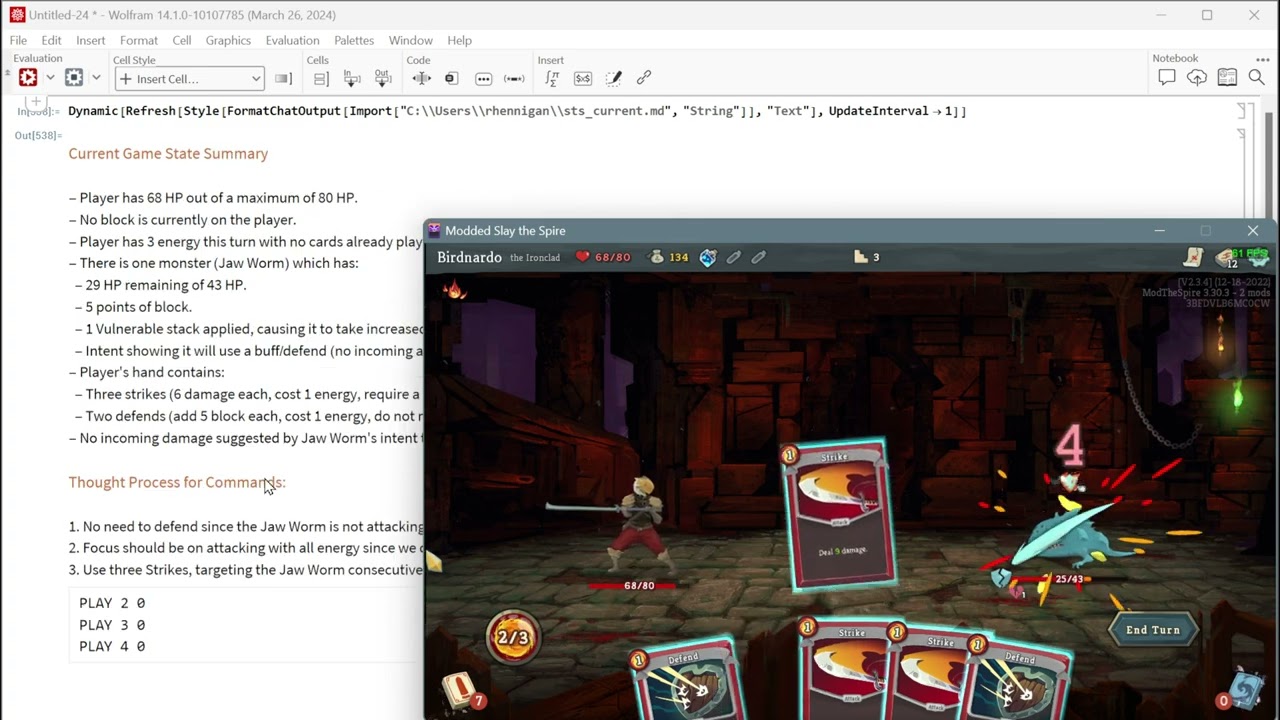The height and width of the screenshot is (720, 1280).
Task: Click the gold bag showing 134
Action: click(668, 257)
